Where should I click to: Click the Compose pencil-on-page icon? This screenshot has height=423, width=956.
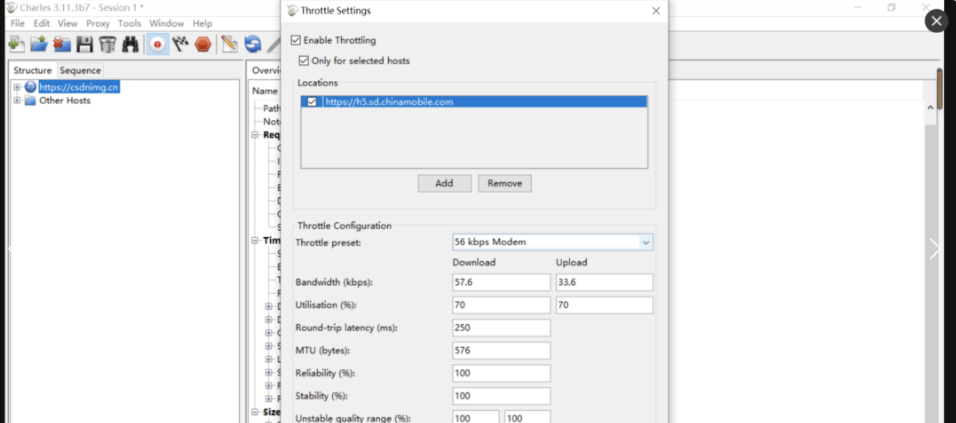click(x=230, y=44)
